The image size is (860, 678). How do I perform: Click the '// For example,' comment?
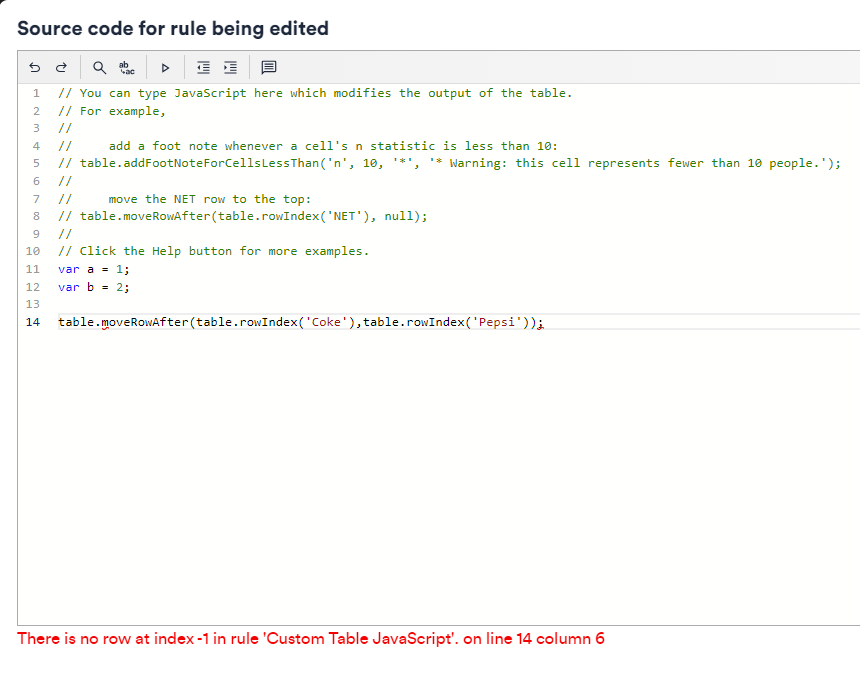tap(112, 111)
